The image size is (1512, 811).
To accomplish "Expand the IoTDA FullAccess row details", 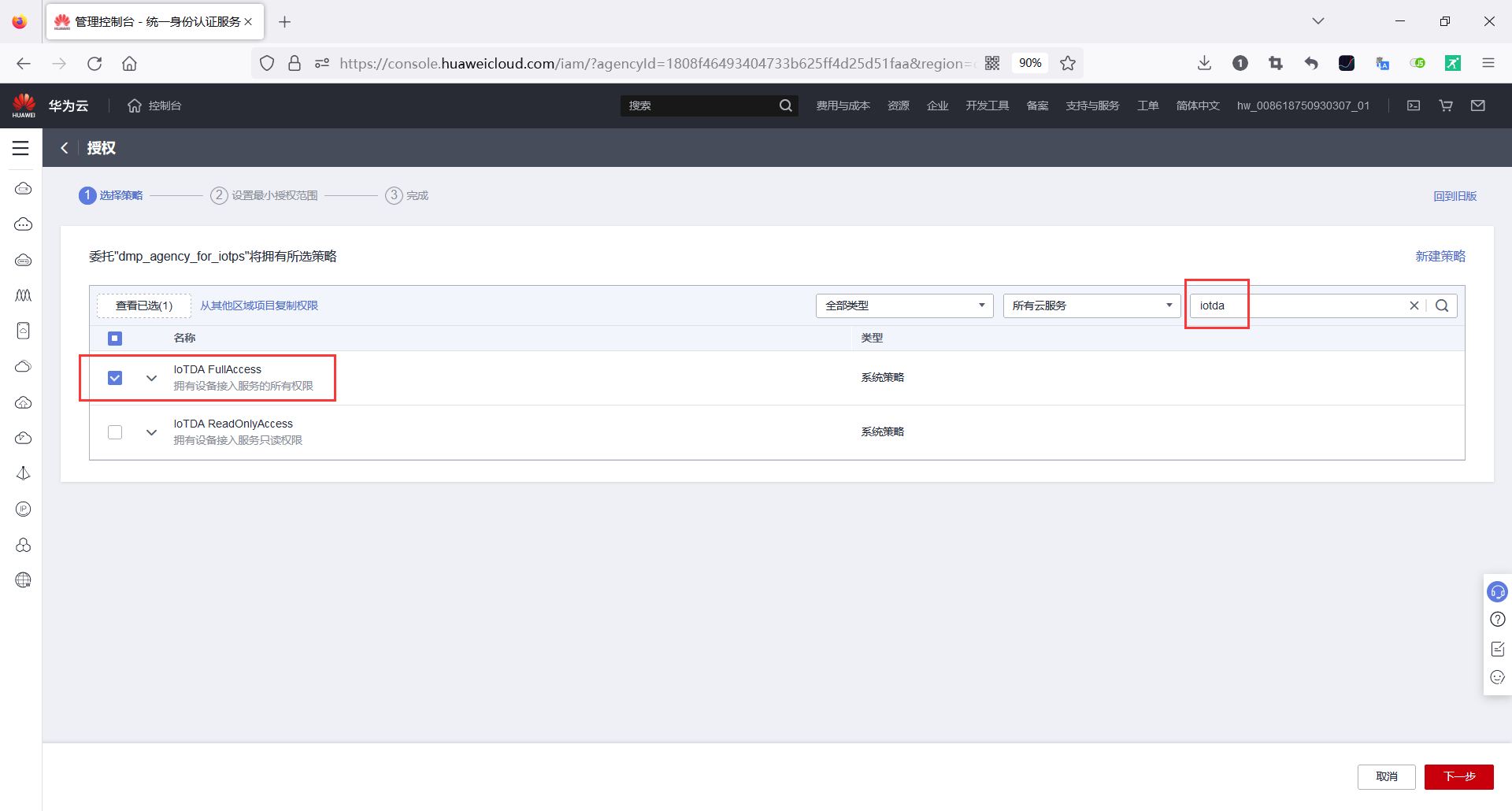I will (x=151, y=378).
